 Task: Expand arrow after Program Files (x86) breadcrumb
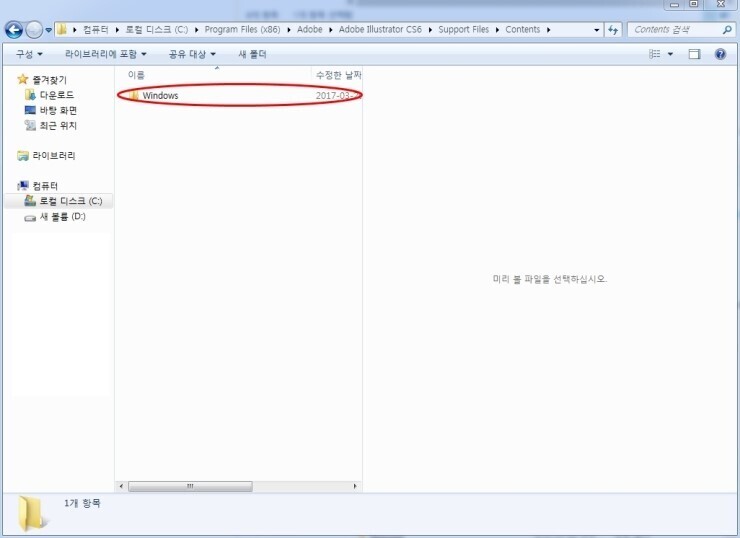click(x=289, y=30)
